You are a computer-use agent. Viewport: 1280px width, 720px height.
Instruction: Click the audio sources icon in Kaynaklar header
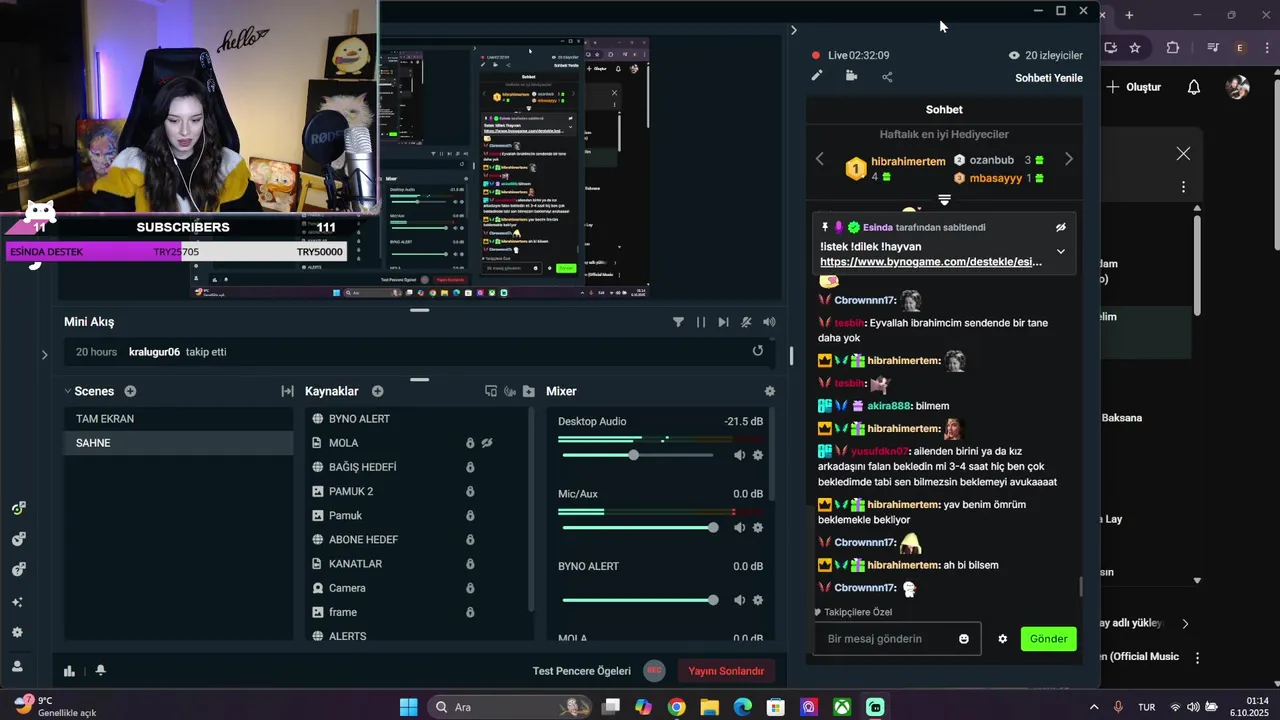click(509, 391)
